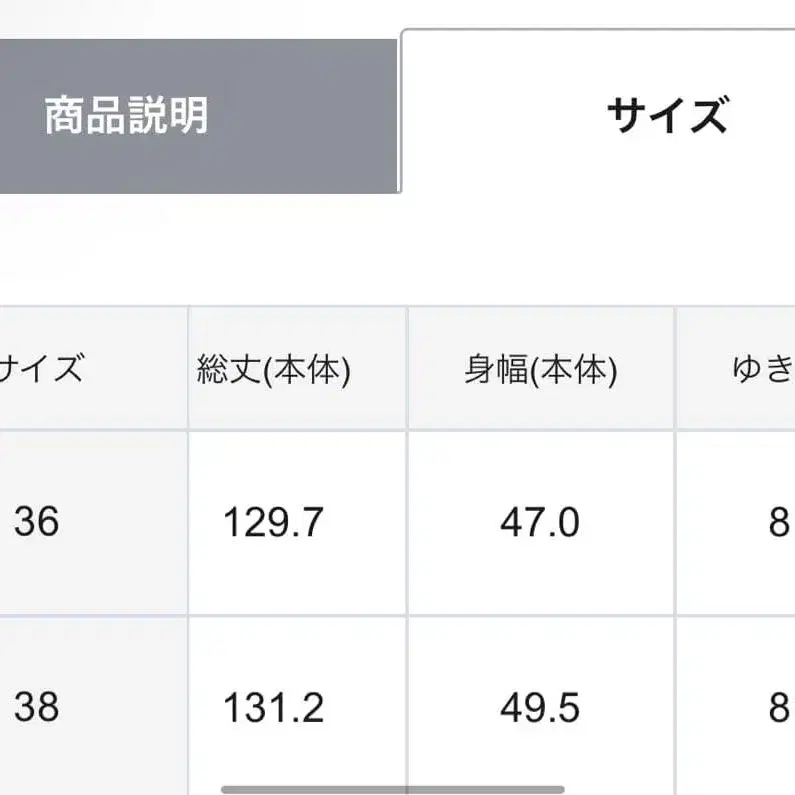
Task: Click the 身幅(本体) column header
Action: pos(540,370)
